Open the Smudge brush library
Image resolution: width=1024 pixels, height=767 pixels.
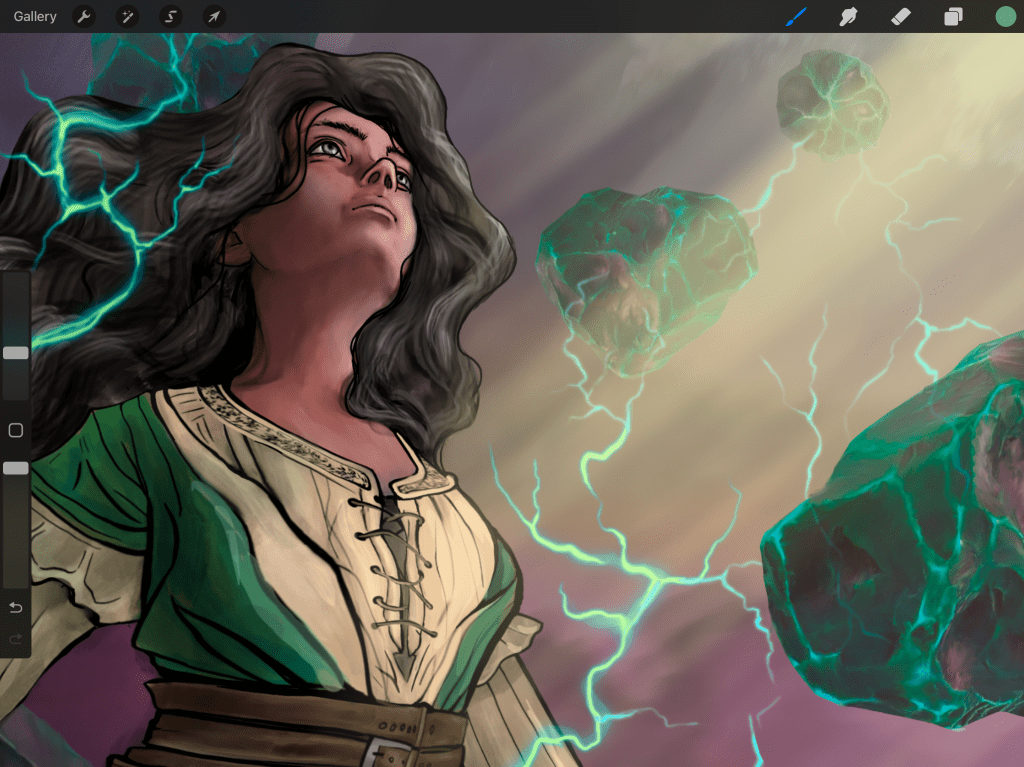point(848,16)
